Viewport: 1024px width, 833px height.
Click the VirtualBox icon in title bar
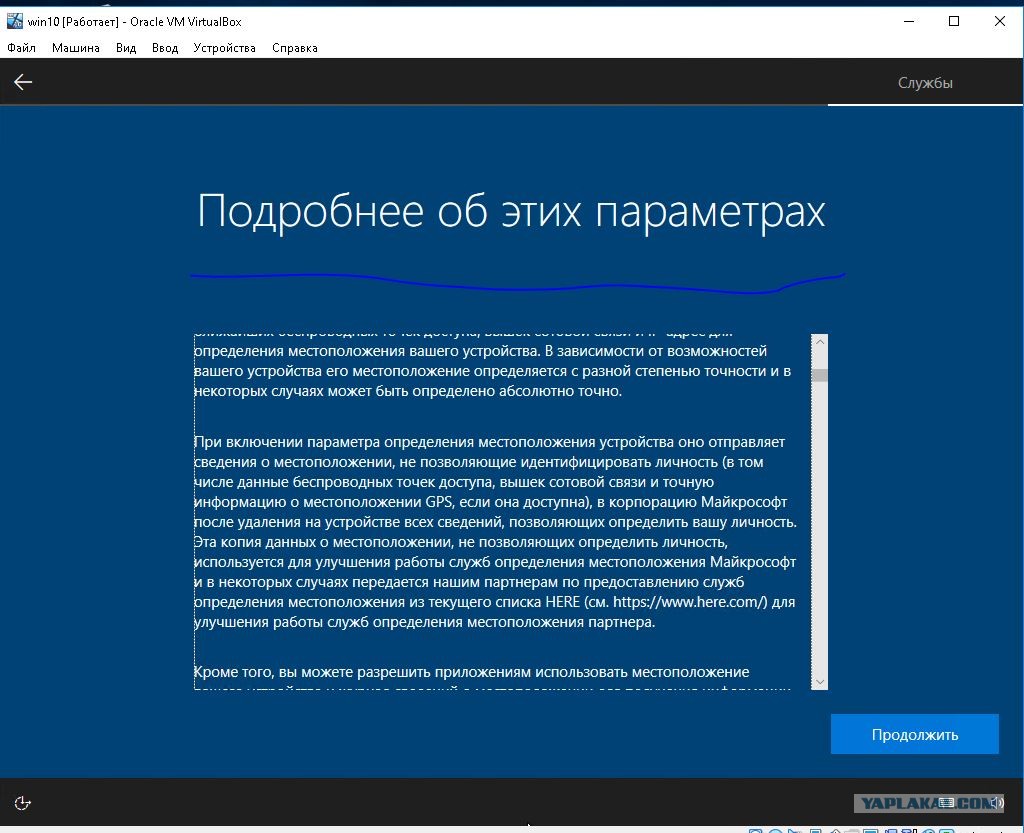point(14,22)
